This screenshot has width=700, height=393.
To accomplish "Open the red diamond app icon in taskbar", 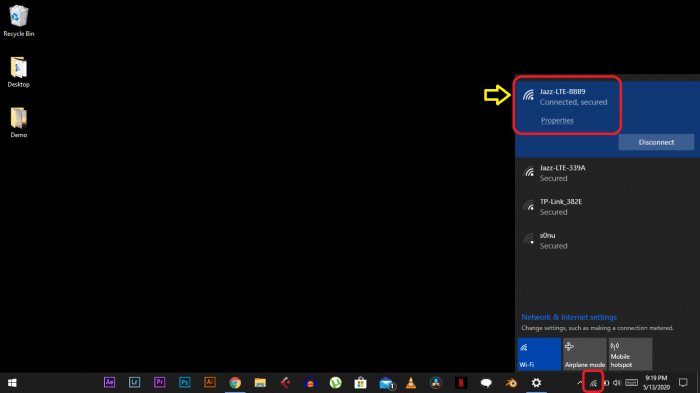I will click(285, 383).
